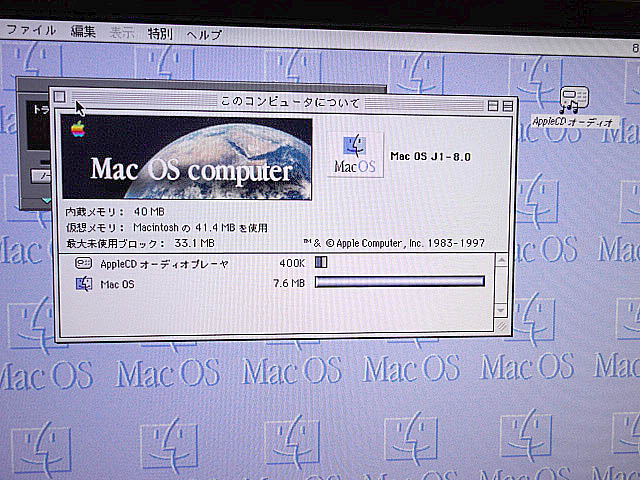Open the grayed 表示 menu
Viewport: 640px width, 480px height.
(122, 32)
